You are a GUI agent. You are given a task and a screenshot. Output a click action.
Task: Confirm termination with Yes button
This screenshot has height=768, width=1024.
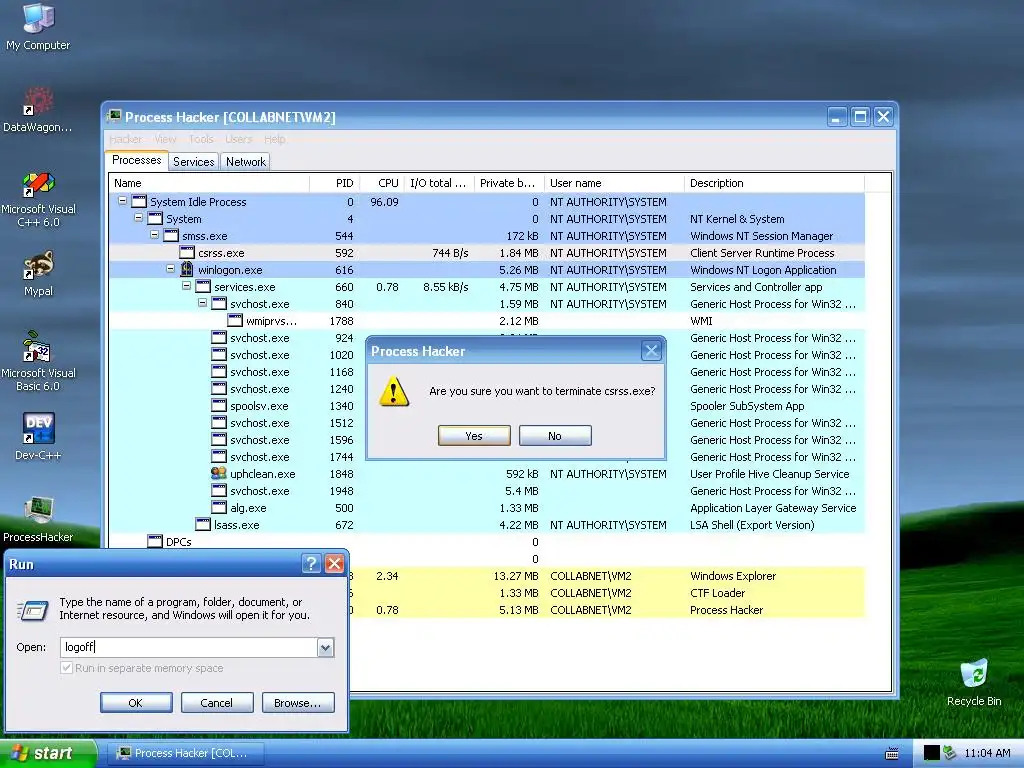point(474,436)
